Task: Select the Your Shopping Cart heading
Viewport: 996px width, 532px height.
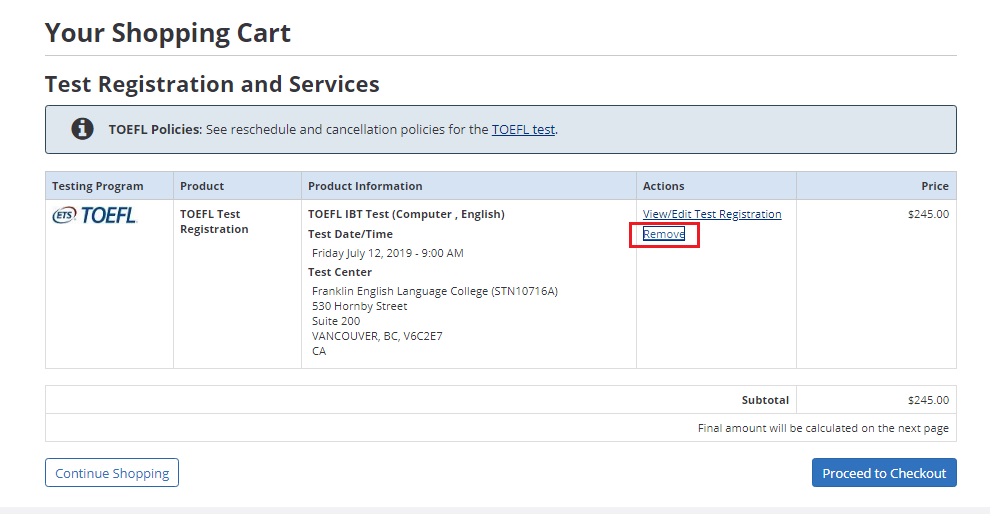Action: coord(168,33)
